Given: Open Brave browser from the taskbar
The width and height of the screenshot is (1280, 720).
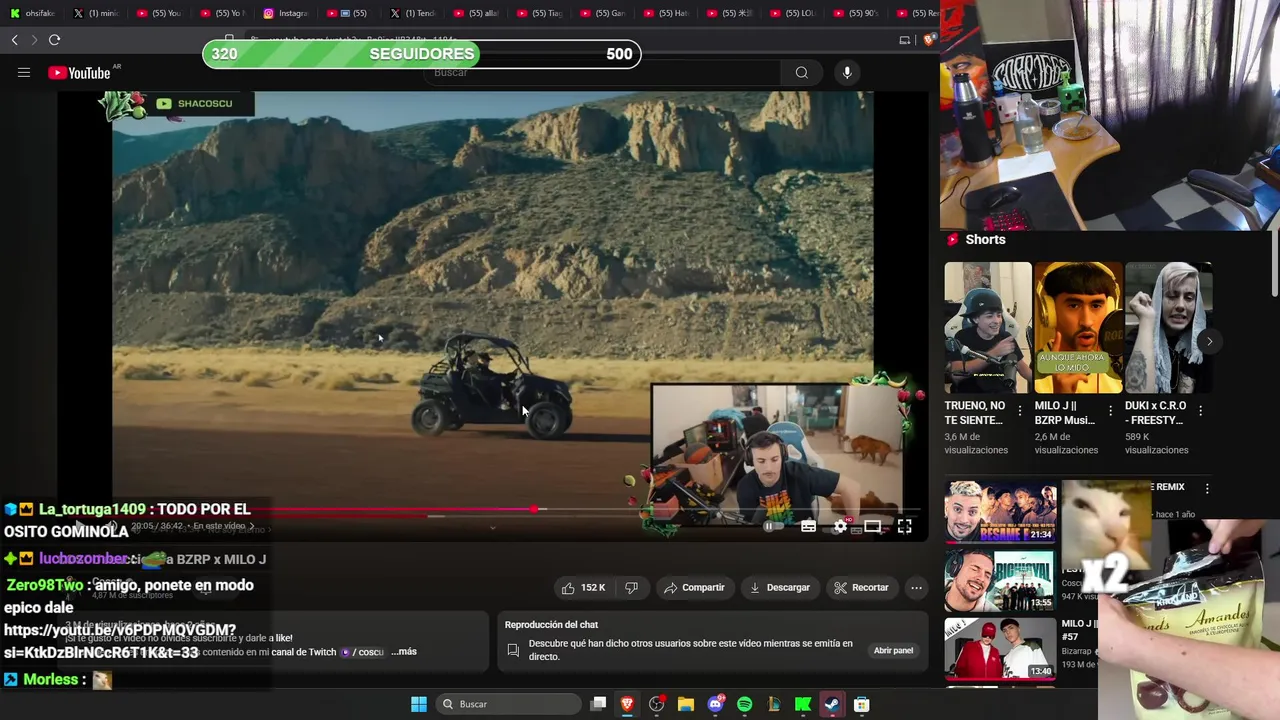Looking at the screenshot, I should 627,704.
